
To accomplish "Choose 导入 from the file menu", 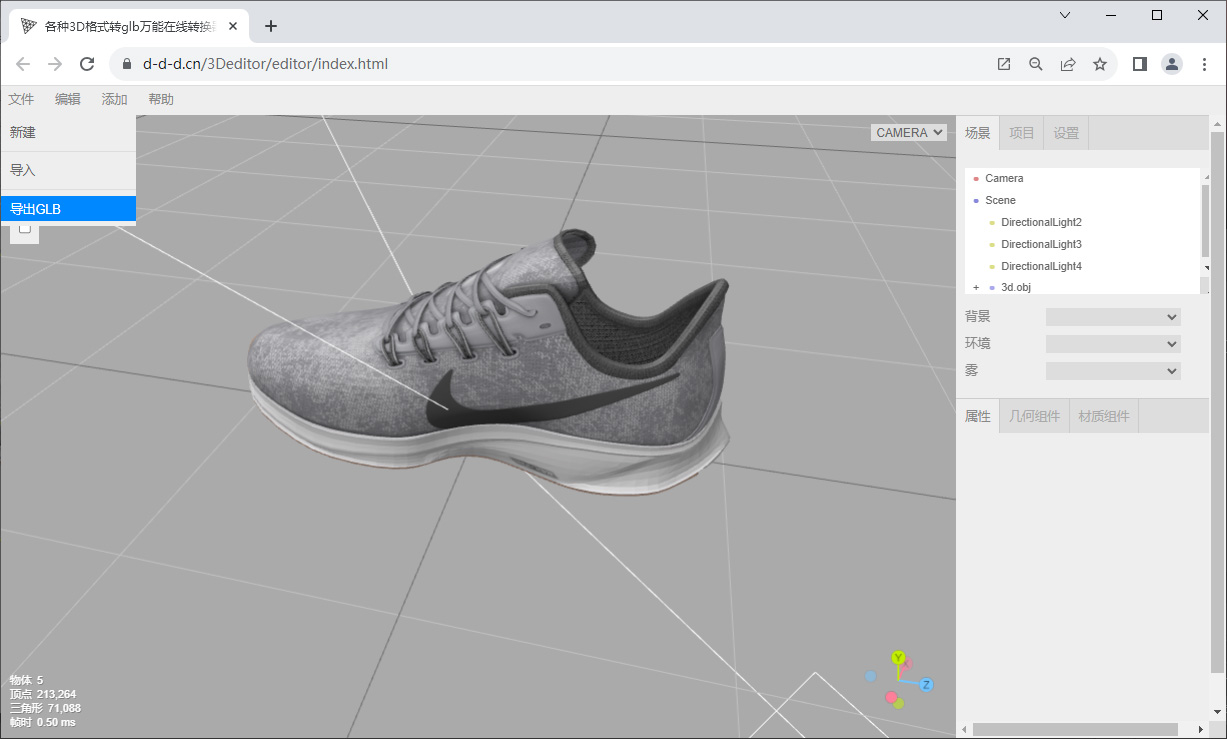I will click(68, 170).
